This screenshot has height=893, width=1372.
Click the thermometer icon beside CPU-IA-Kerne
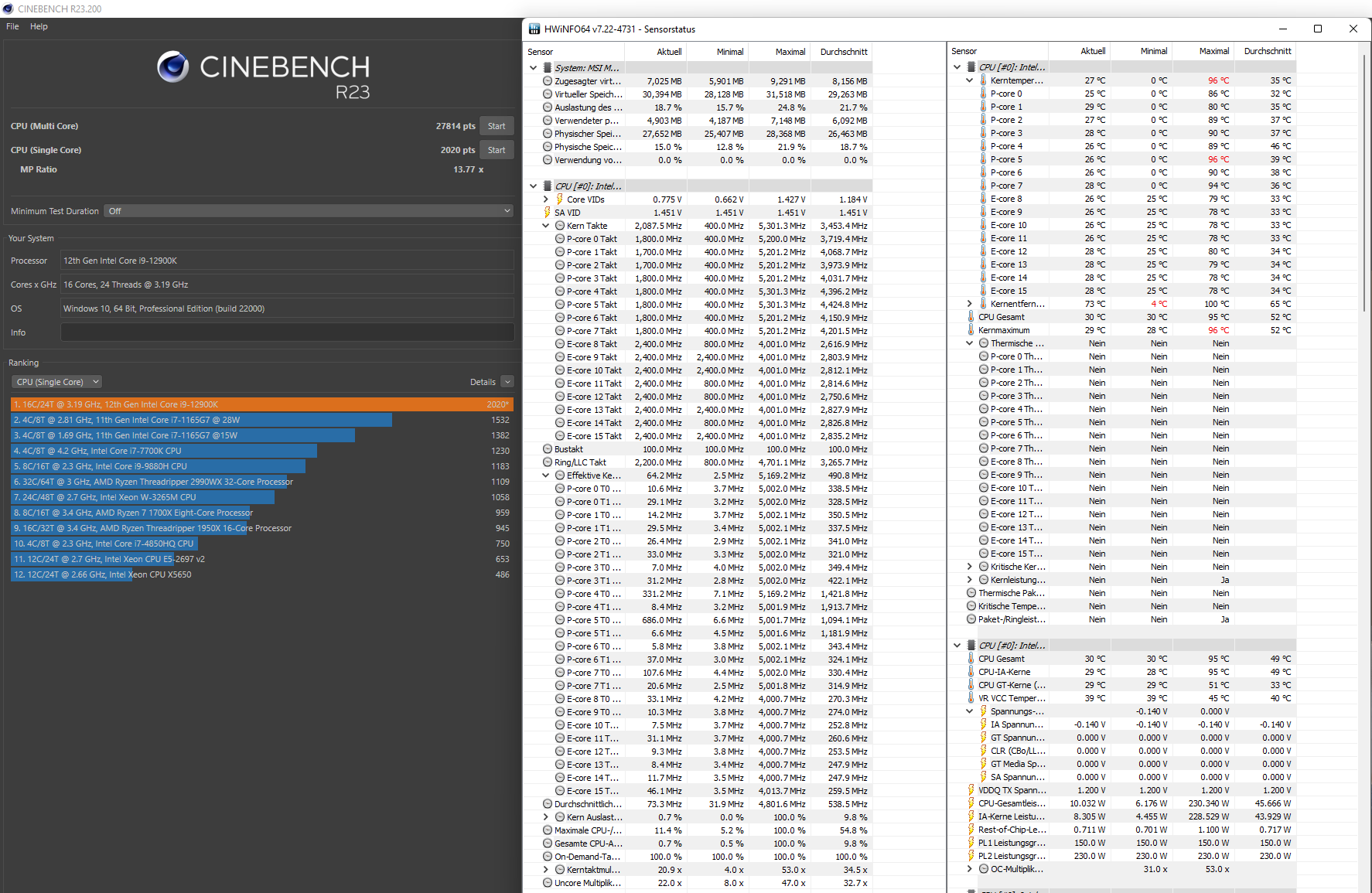coord(971,672)
